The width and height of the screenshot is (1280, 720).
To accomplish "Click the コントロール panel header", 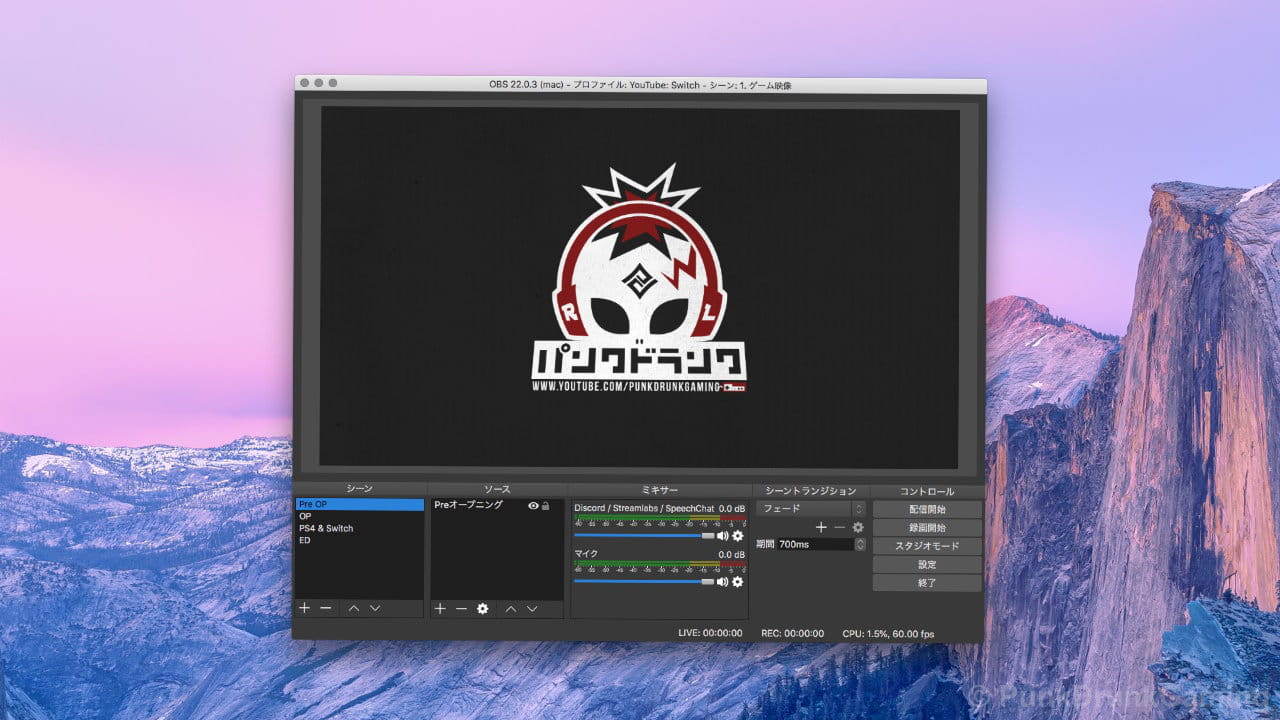I will [927, 491].
